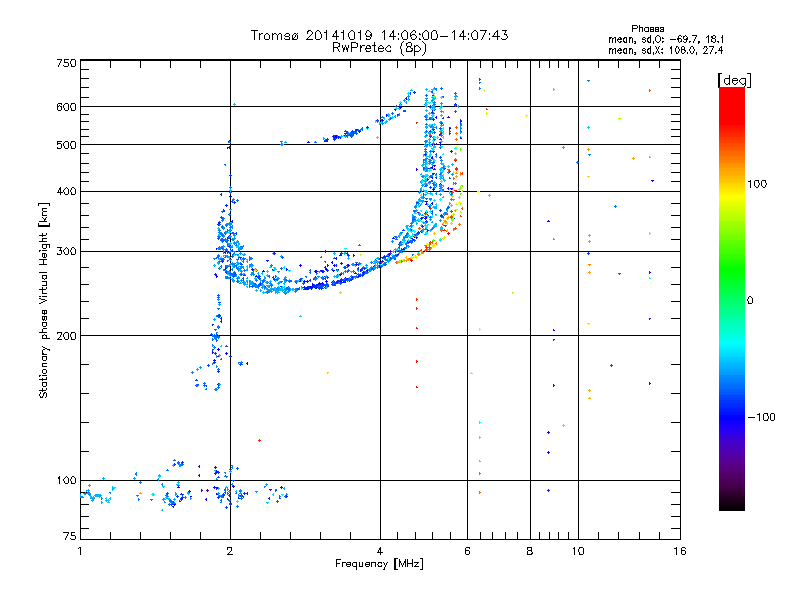Select the 'RwPretec (8p)' subtitle text
The height and width of the screenshot is (600, 800).
pyautogui.click(x=379, y=48)
